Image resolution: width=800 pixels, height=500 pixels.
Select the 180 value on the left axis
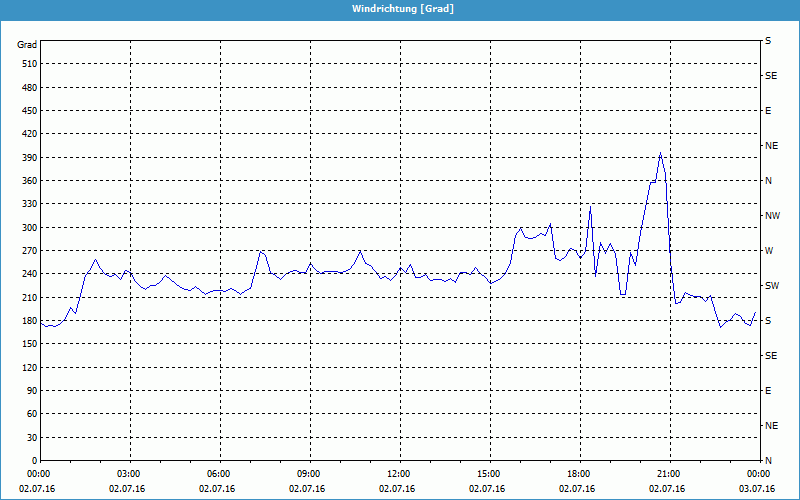(x=27, y=320)
